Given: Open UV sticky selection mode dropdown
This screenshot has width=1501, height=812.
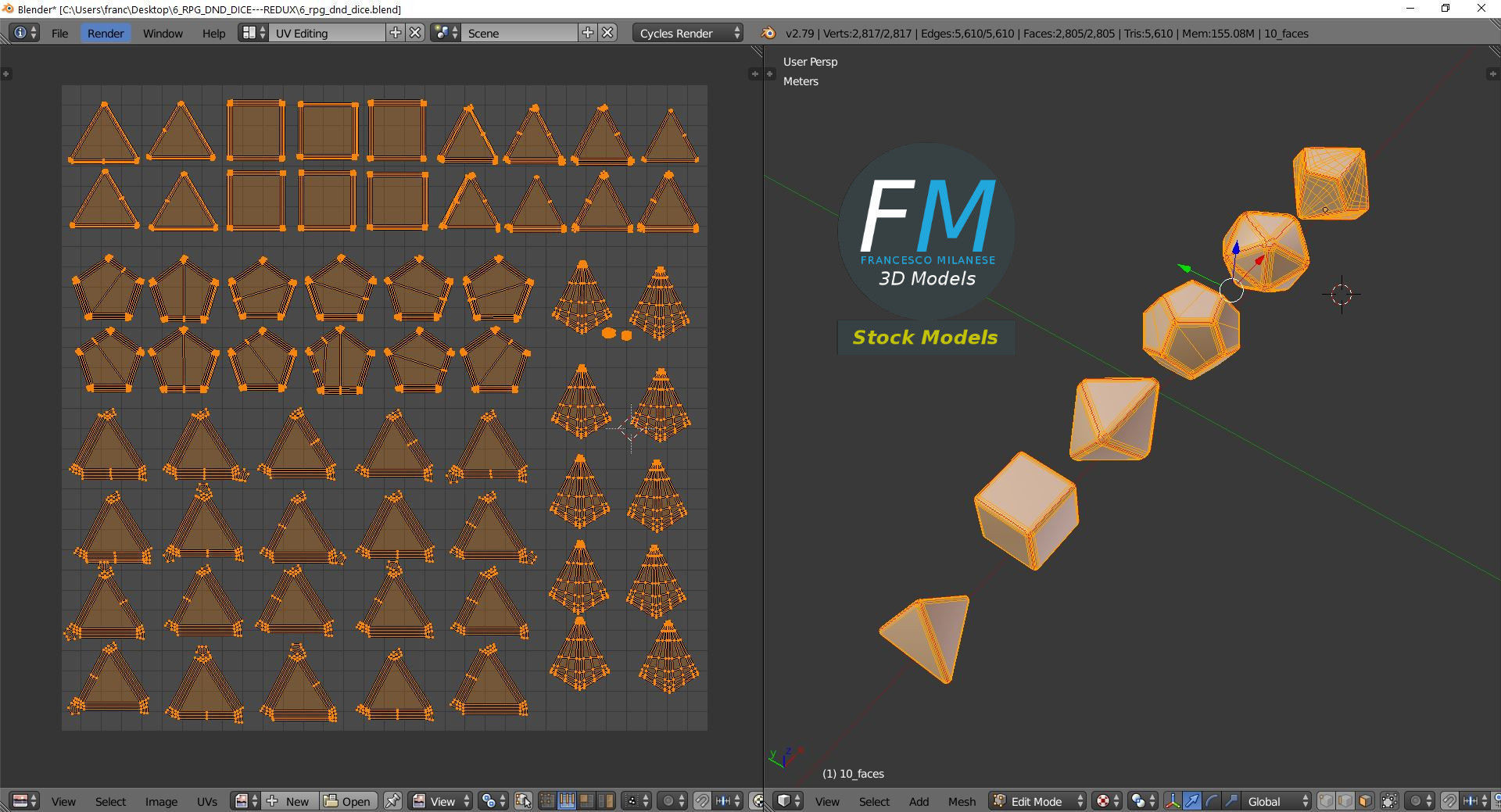Looking at the screenshot, I should point(636,801).
